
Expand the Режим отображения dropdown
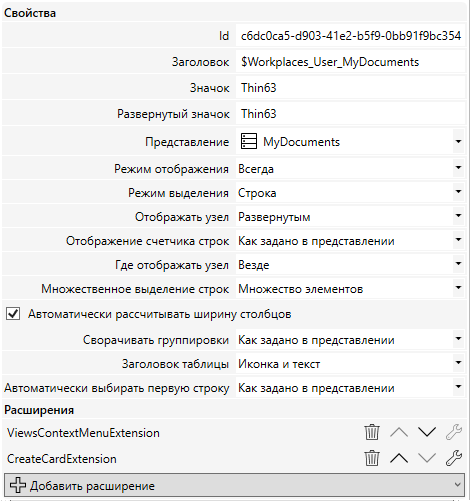(x=458, y=168)
